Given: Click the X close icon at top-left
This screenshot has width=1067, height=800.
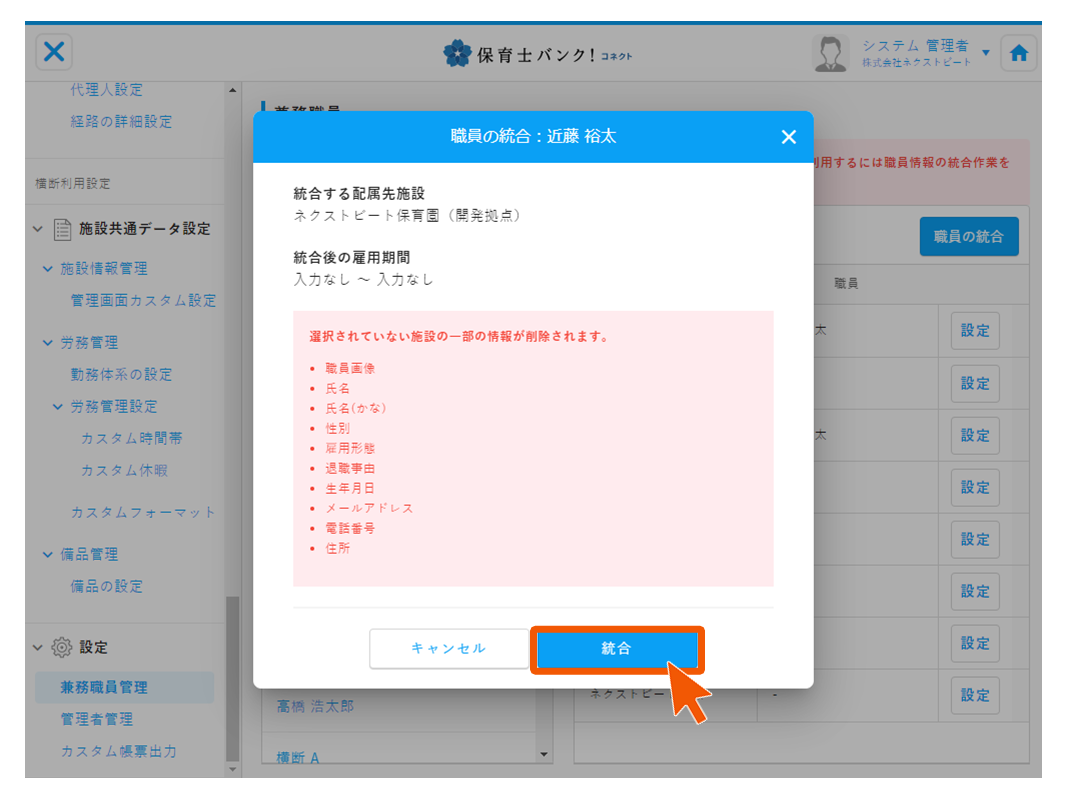Looking at the screenshot, I should [54, 52].
